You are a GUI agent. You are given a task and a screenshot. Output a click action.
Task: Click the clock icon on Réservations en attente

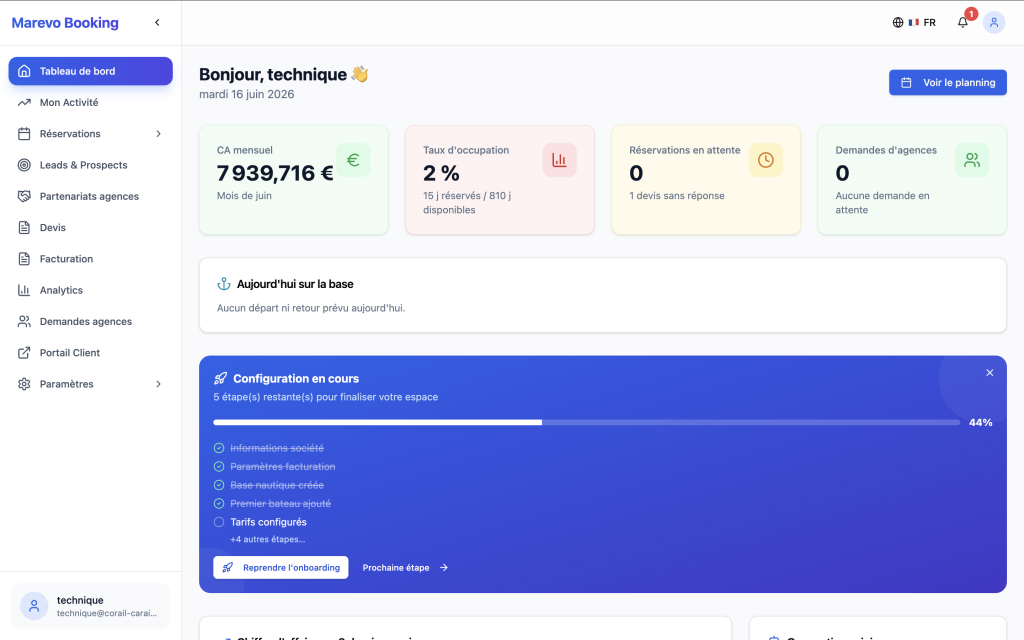[766, 160]
